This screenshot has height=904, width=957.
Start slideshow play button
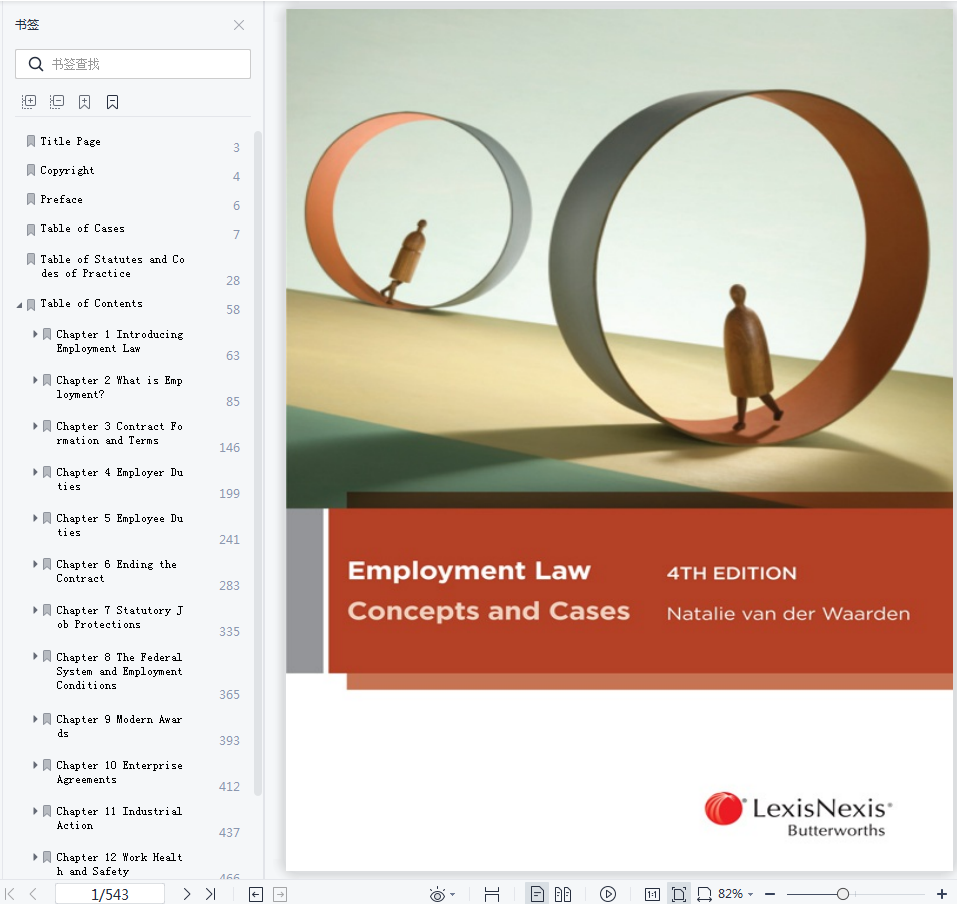(x=608, y=894)
